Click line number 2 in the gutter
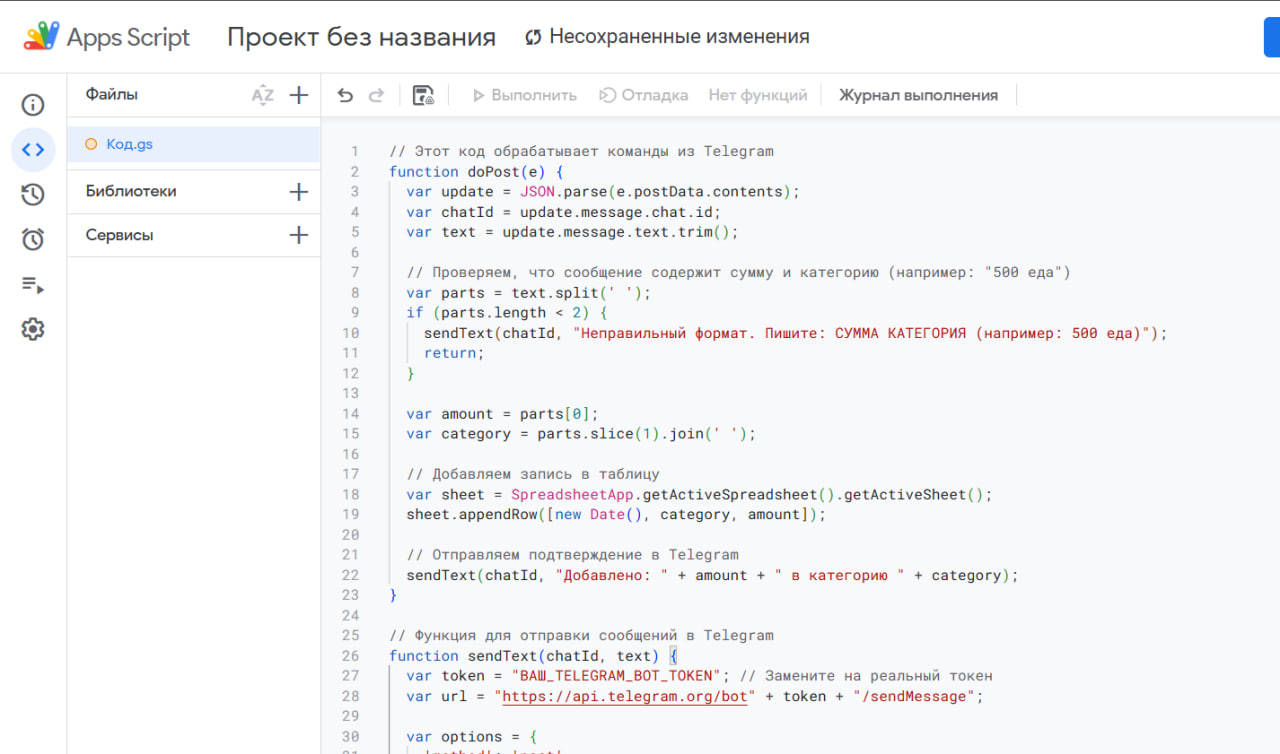 point(355,172)
